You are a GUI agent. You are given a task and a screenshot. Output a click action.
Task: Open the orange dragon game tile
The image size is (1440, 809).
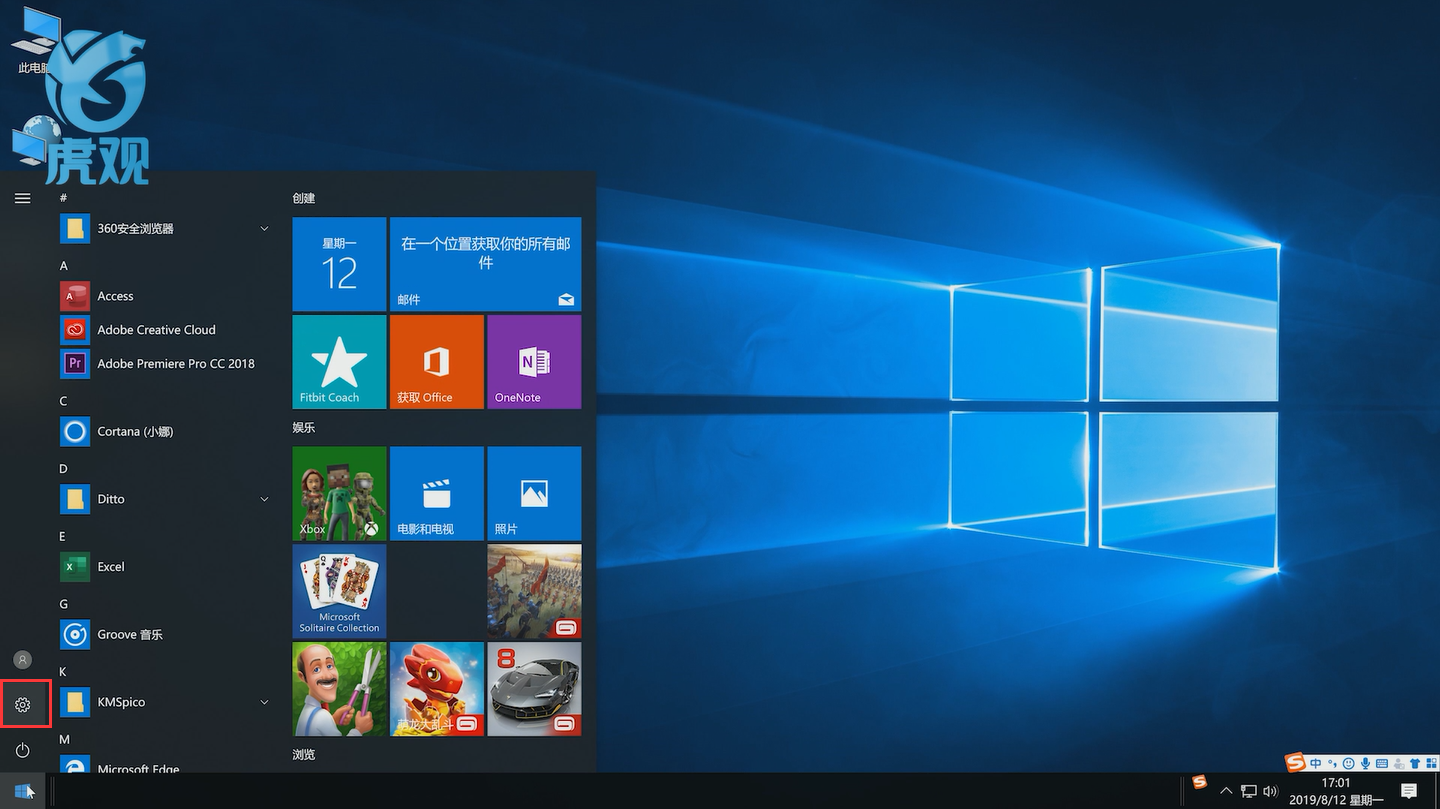[436, 689]
